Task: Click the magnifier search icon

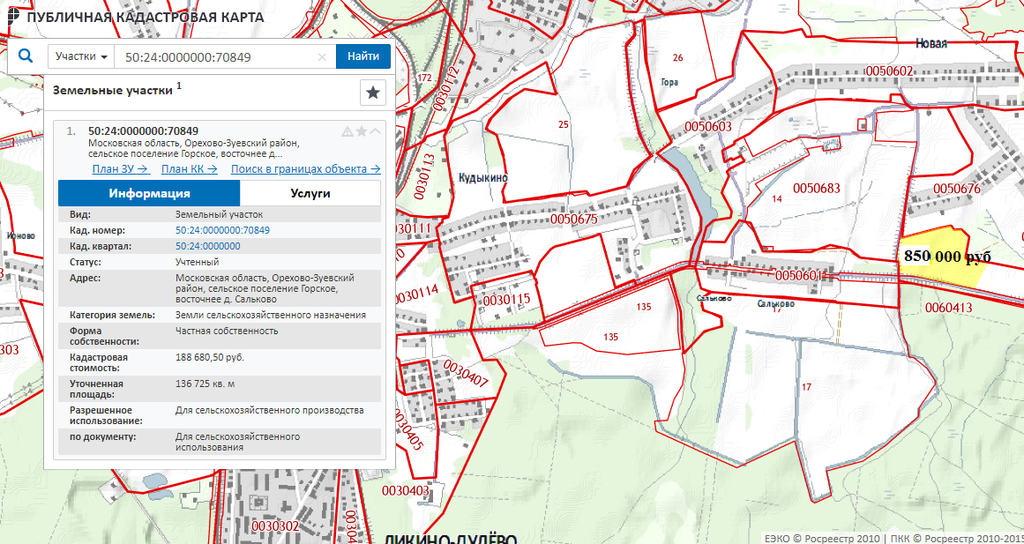Action: (26, 57)
